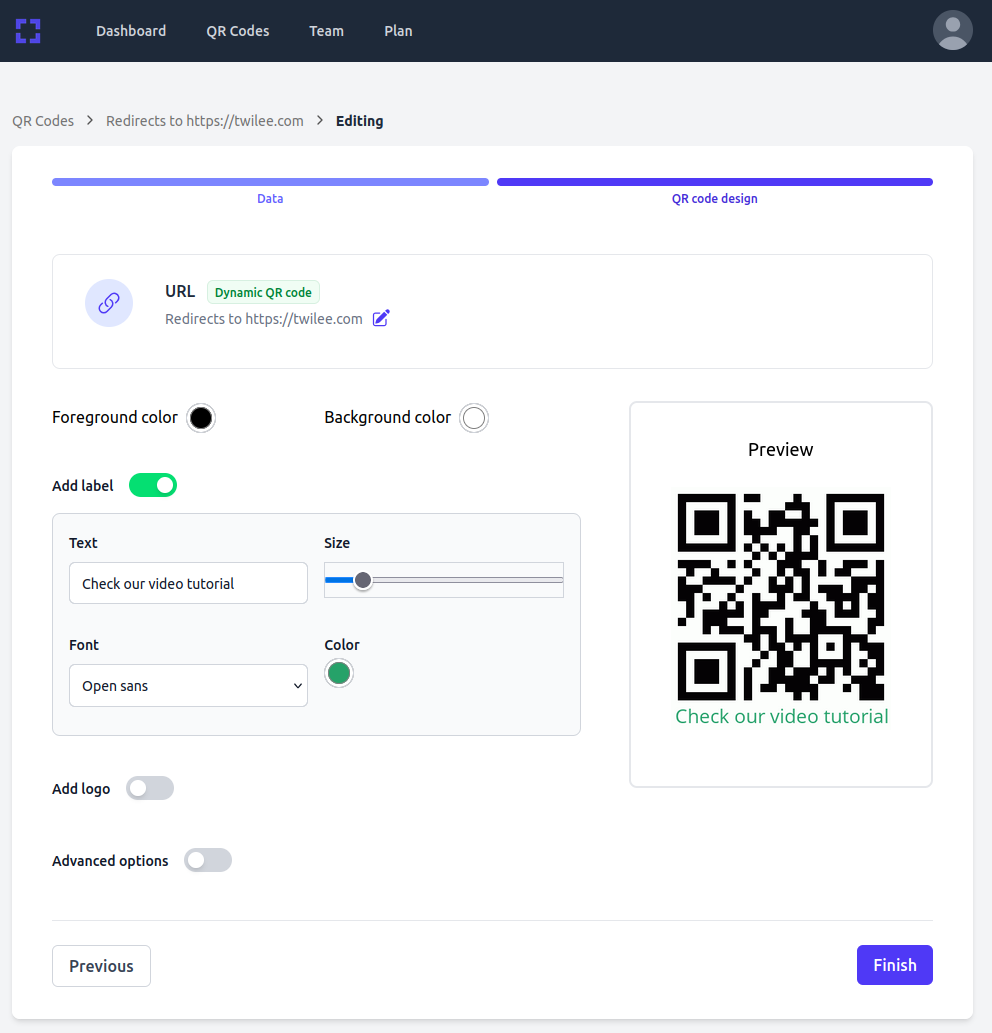
Task: Click the pencil edit icon beside the redirect URL
Action: [381, 318]
